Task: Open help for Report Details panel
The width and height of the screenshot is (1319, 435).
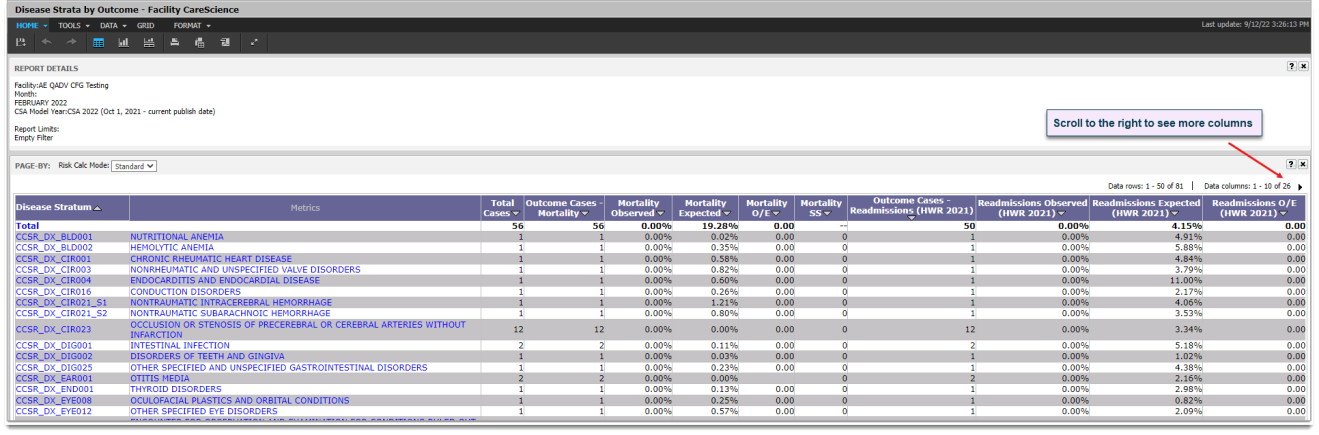Action: 1291,66
